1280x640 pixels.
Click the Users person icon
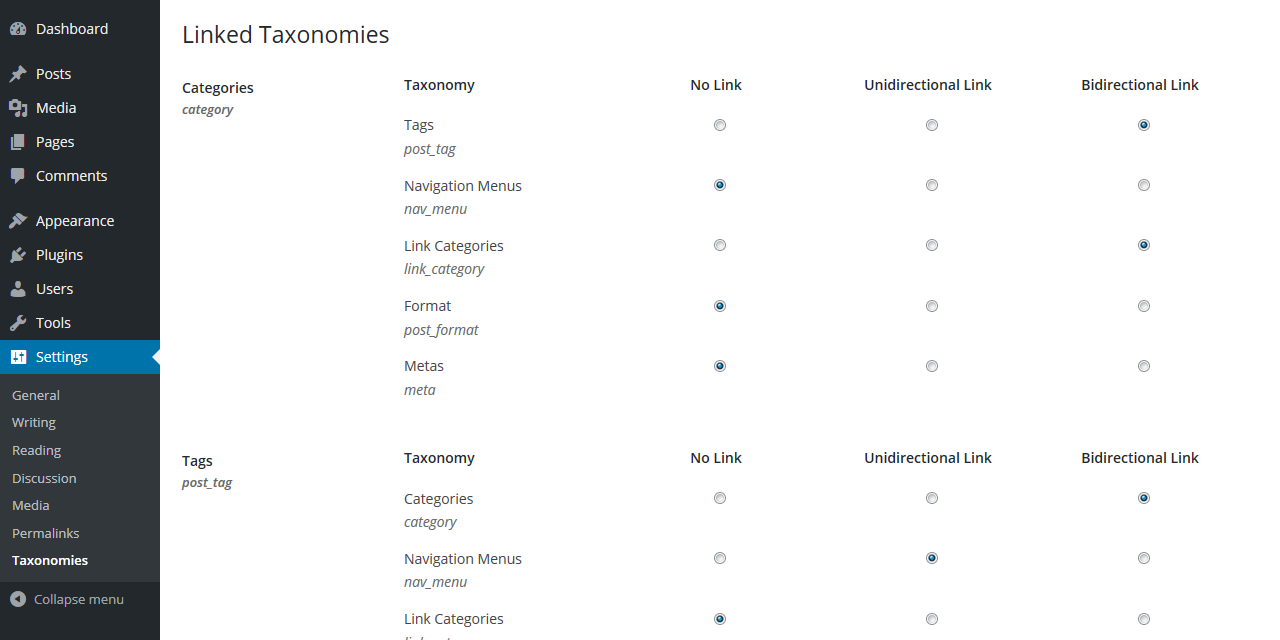click(18, 289)
